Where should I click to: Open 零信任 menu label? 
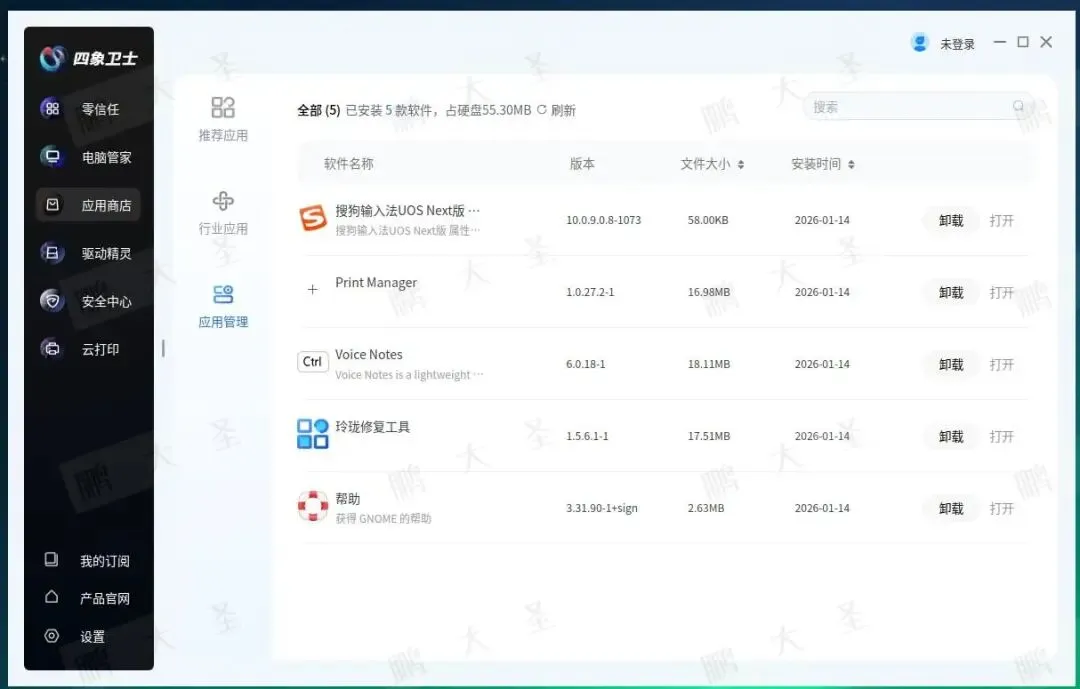click(x=101, y=109)
